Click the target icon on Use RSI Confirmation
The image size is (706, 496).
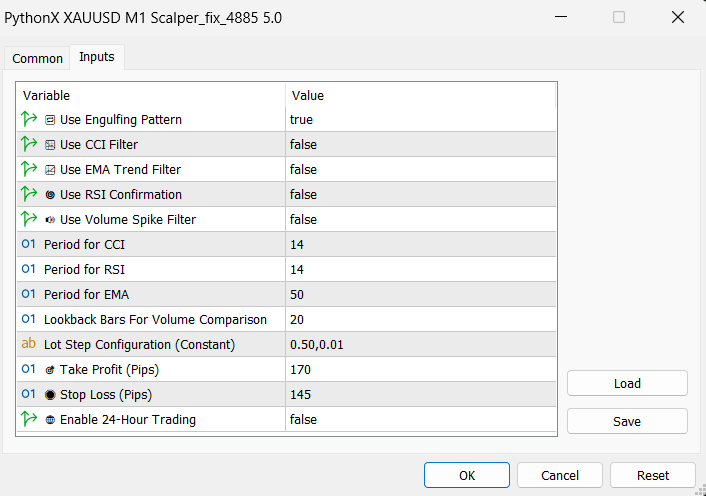(x=50, y=195)
